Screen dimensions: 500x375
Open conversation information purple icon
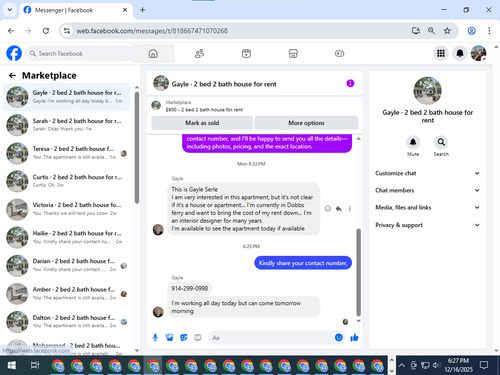tap(350, 83)
